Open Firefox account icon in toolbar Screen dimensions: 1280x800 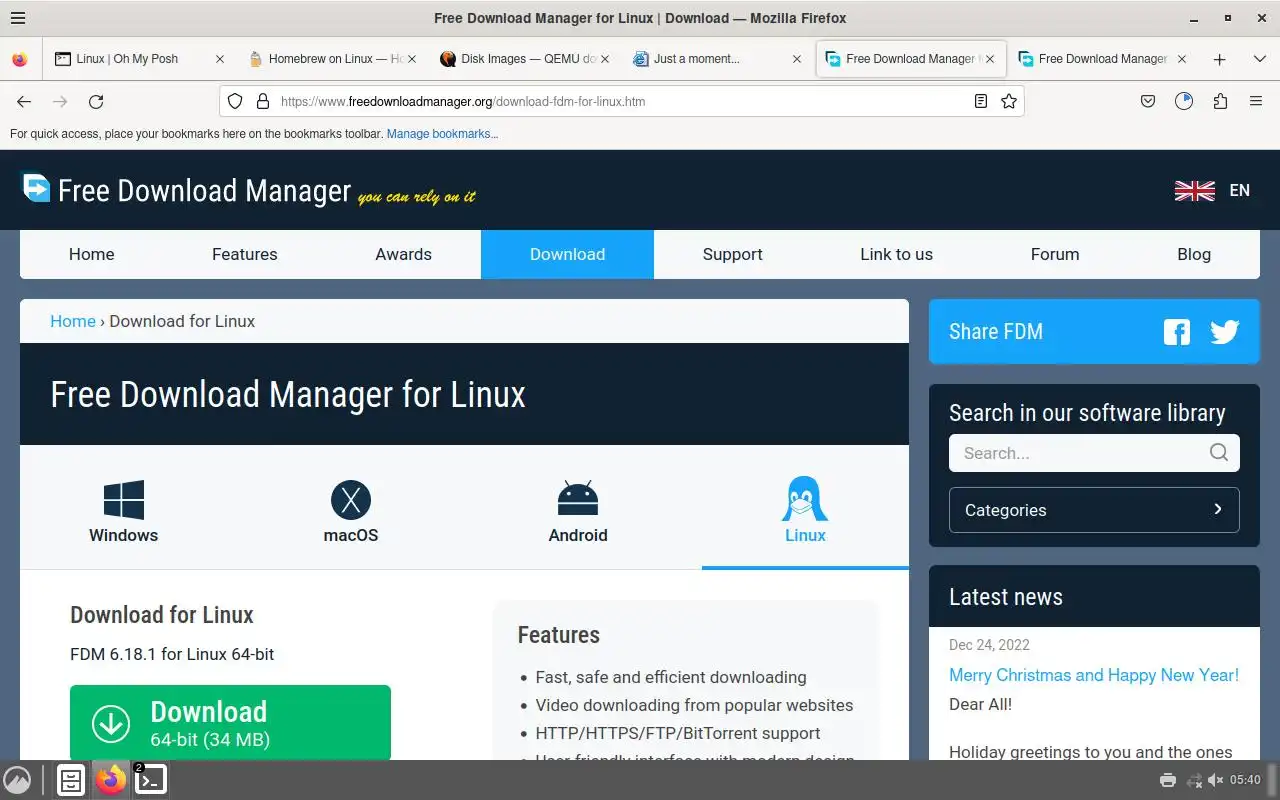(1184, 101)
